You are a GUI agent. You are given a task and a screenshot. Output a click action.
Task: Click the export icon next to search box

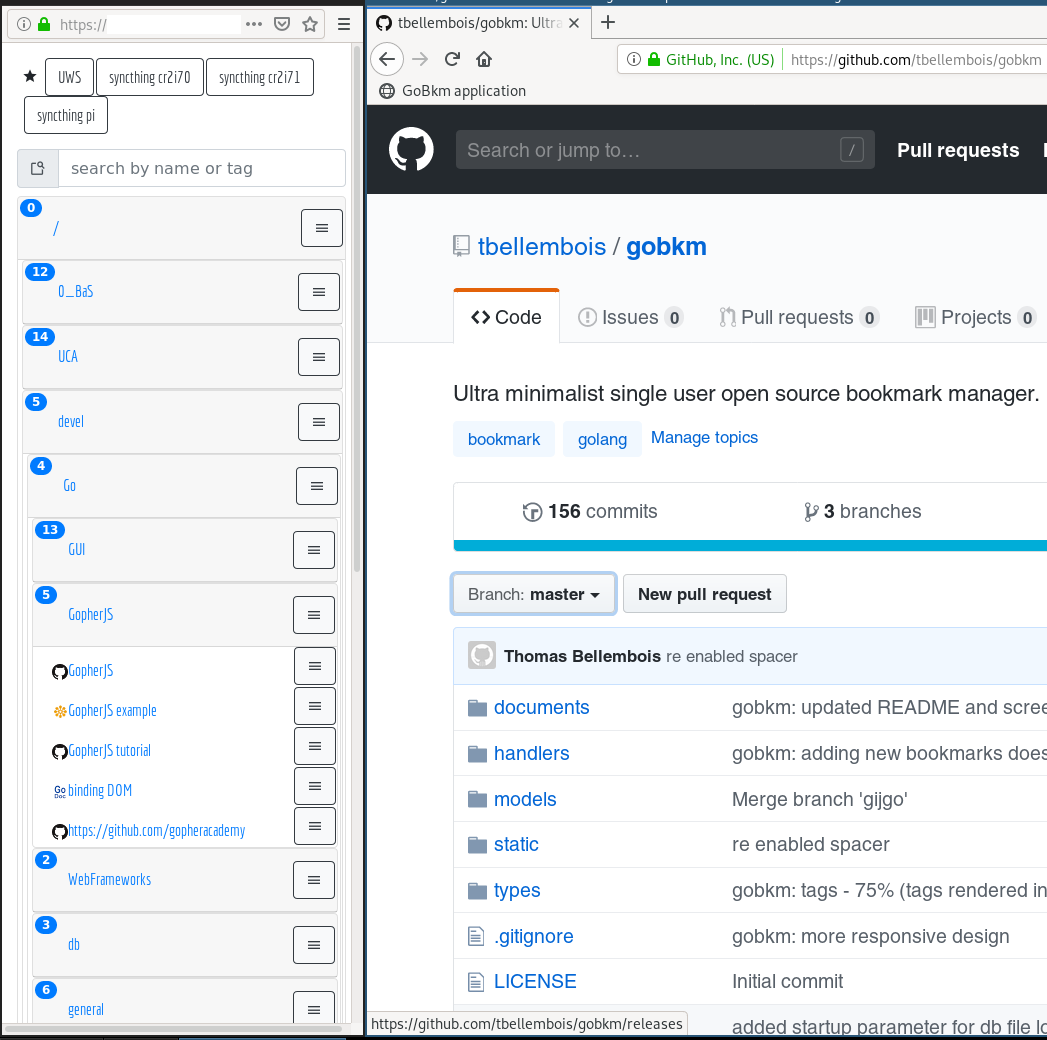click(x=38, y=168)
